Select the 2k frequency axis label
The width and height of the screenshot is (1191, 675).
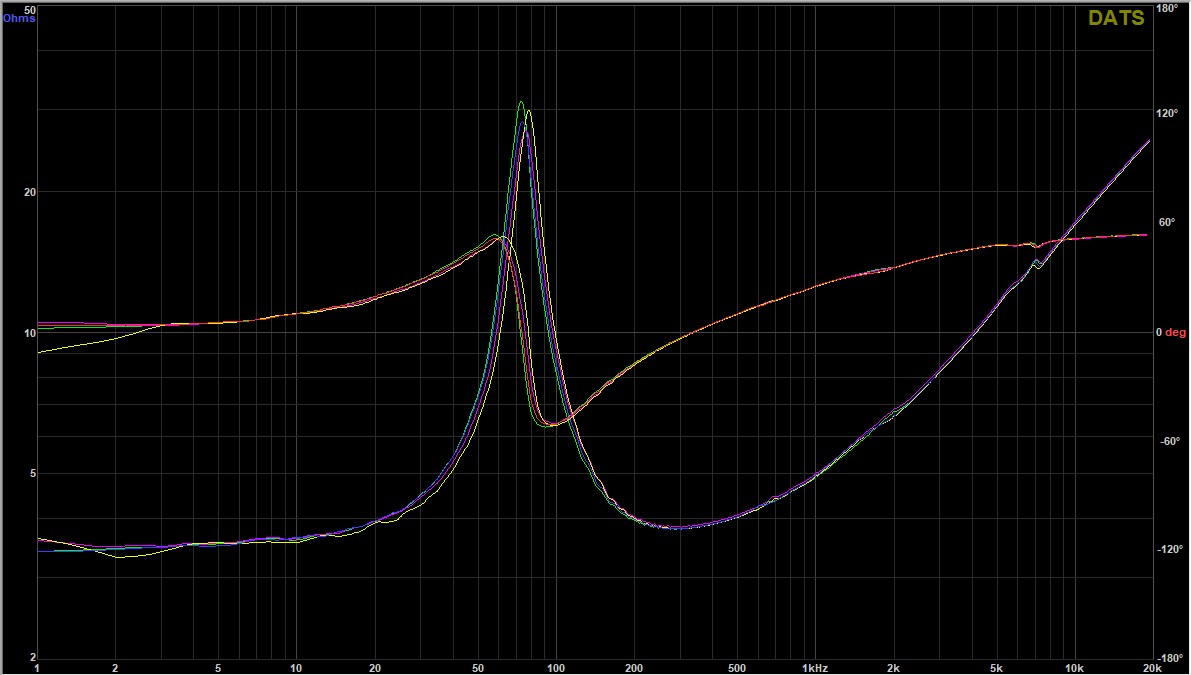[x=893, y=667]
